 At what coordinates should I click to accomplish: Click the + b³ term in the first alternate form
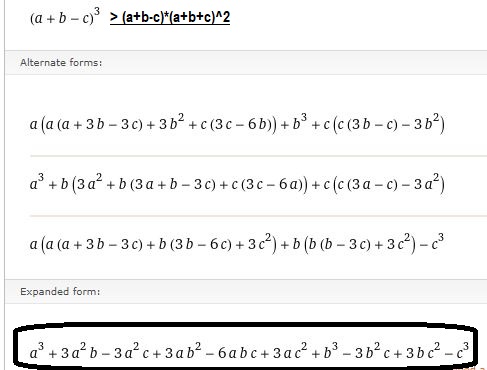coord(294,122)
